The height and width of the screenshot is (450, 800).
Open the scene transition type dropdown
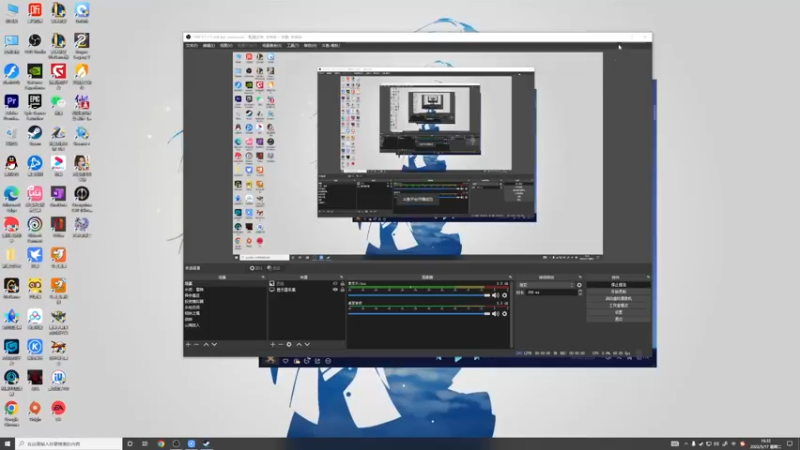tap(545, 285)
